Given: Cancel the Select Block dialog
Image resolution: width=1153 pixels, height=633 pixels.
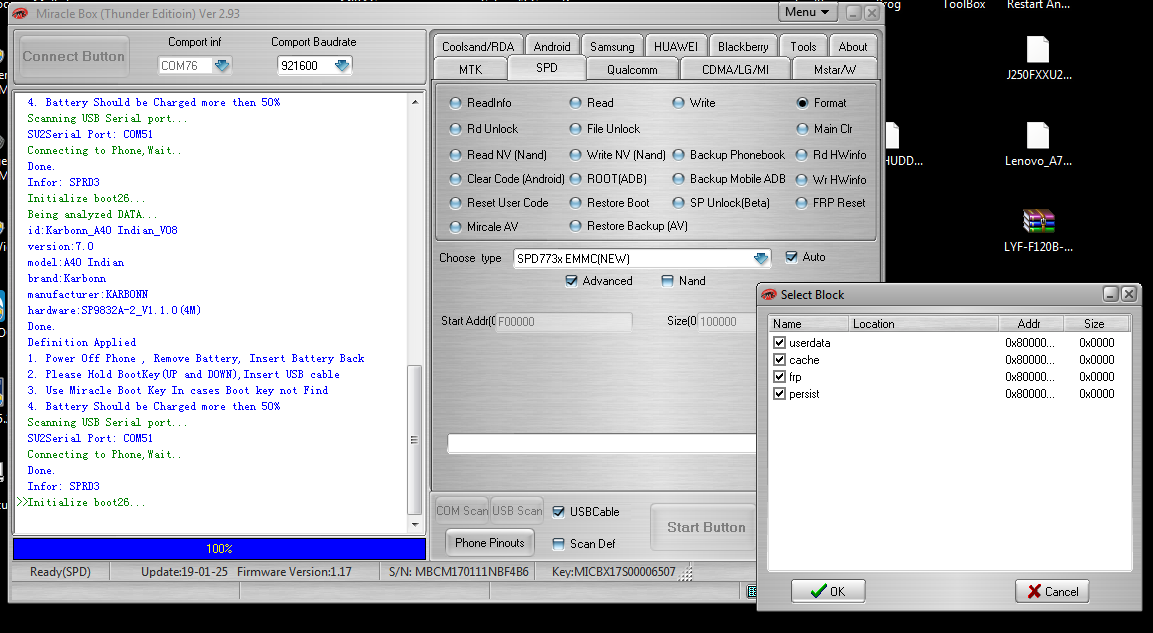Looking at the screenshot, I should 1052,591.
